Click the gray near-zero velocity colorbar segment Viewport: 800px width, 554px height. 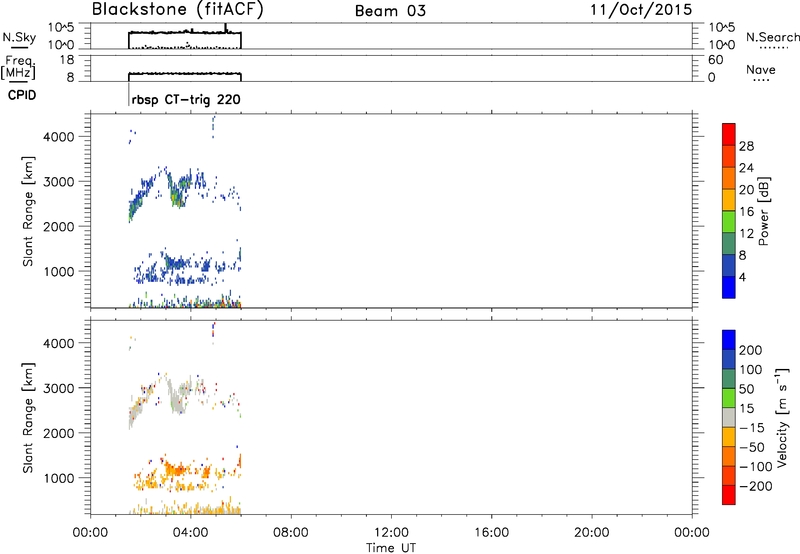729,417
